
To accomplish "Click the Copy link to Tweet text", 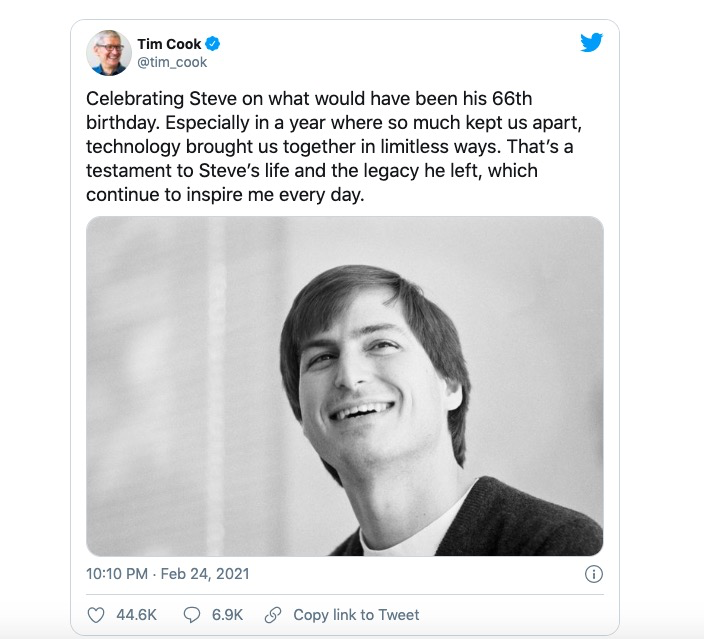I will point(357,615).
